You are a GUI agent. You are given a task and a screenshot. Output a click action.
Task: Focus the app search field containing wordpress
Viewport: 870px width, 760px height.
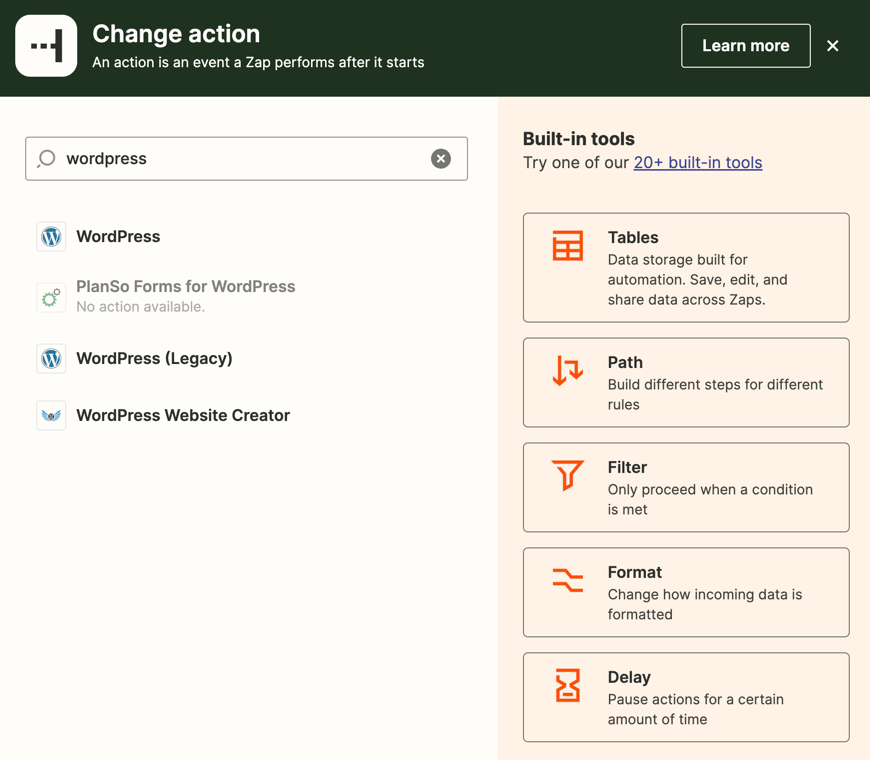(x=246, y=159)
